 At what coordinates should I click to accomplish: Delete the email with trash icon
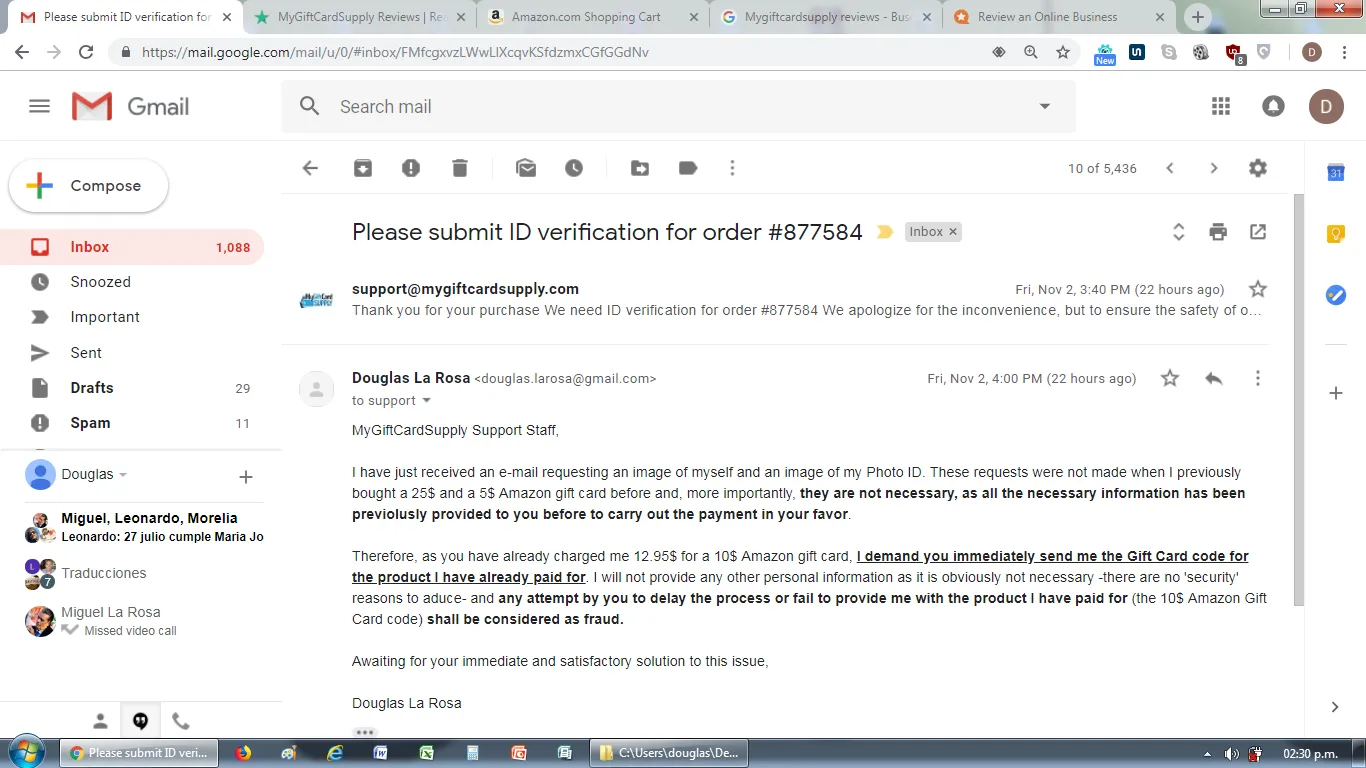click(460, 169)
